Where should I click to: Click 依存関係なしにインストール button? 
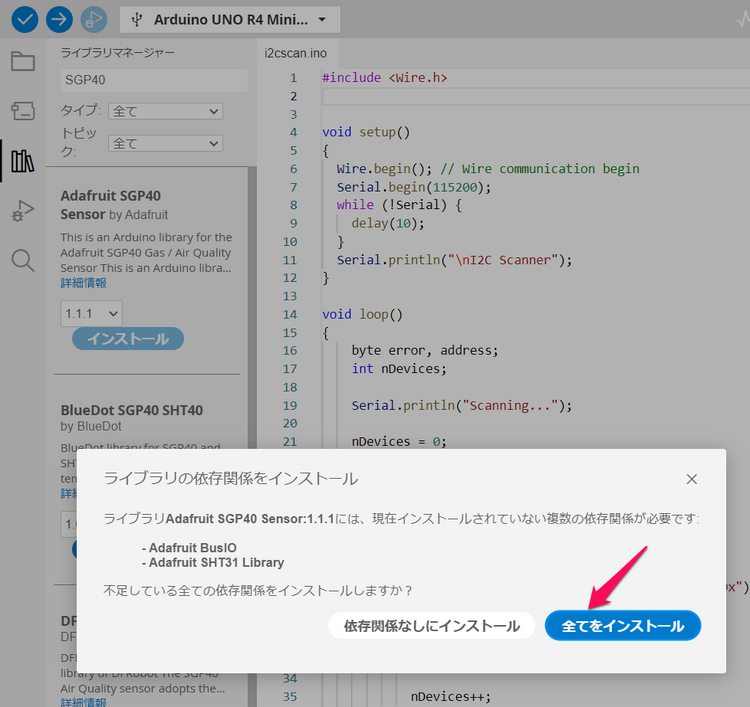(x=431, y=626)
